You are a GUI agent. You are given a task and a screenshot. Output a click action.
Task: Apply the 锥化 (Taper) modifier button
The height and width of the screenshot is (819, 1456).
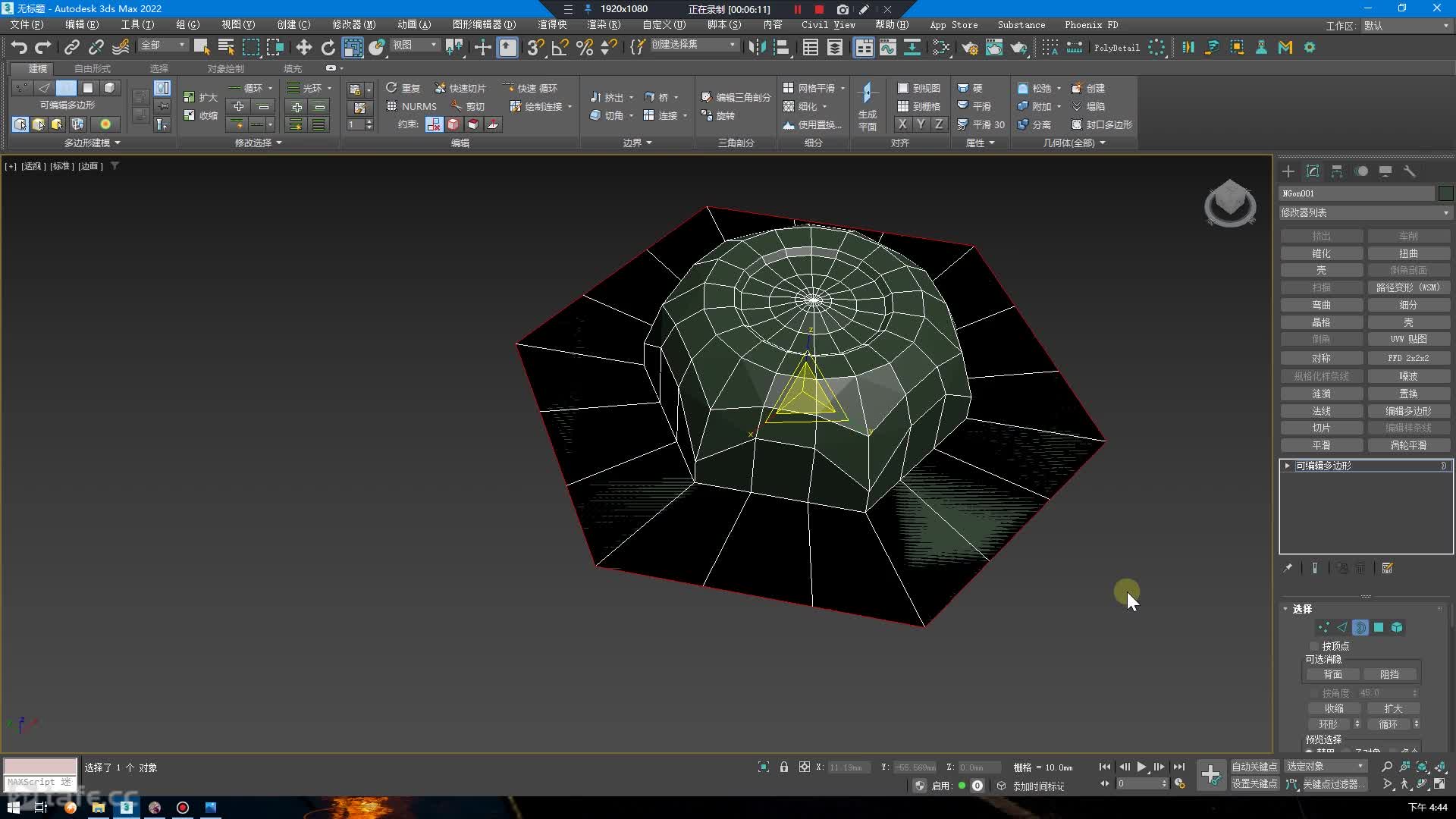[1321, 253]
